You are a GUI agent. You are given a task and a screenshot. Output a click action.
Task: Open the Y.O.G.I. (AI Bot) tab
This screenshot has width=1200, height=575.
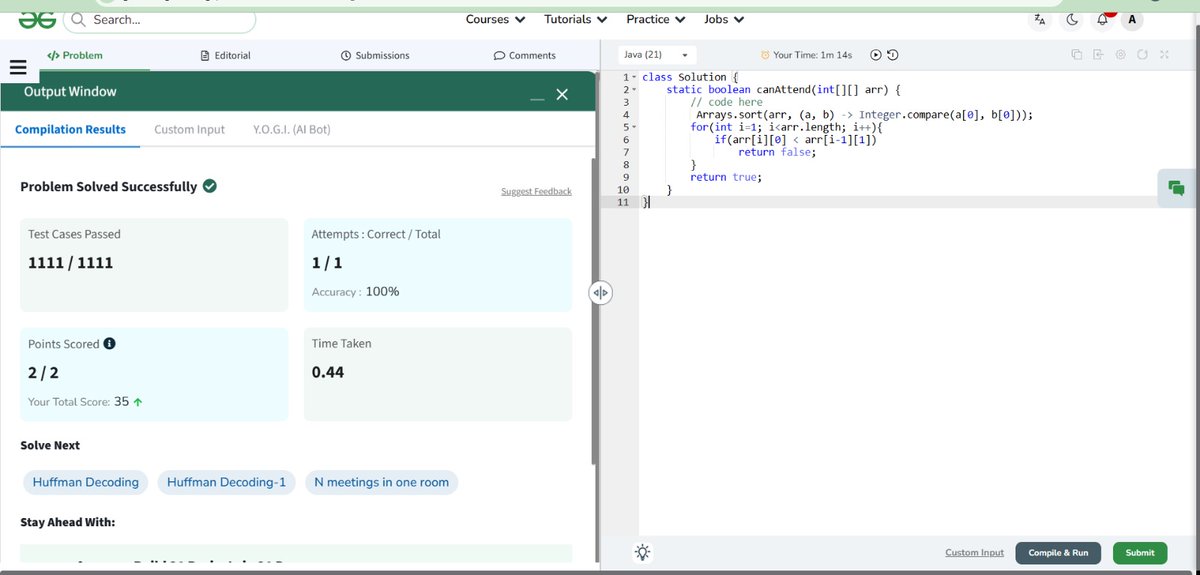[x=292, y=129]
